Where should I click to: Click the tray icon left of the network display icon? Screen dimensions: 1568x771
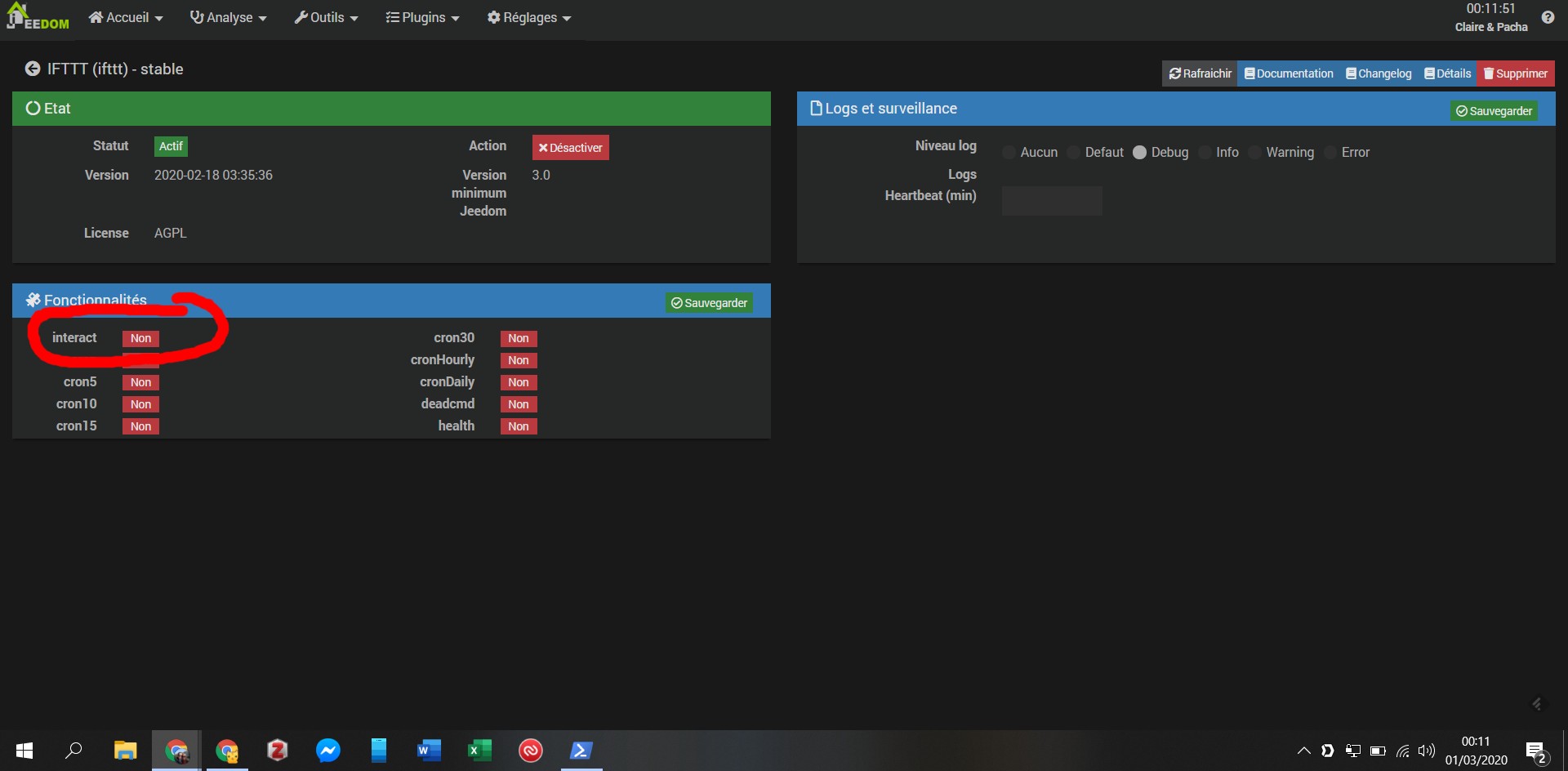[1328, 751]
